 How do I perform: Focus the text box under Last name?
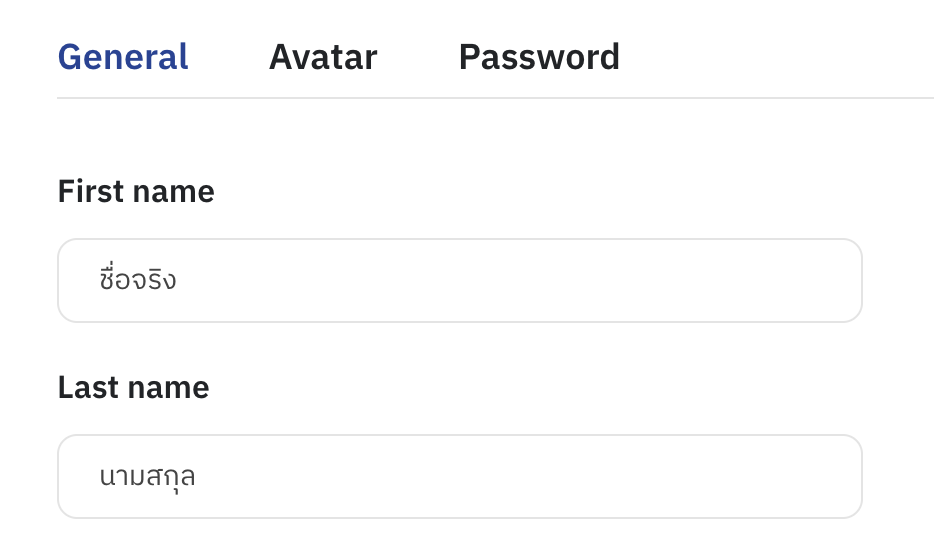459,477
